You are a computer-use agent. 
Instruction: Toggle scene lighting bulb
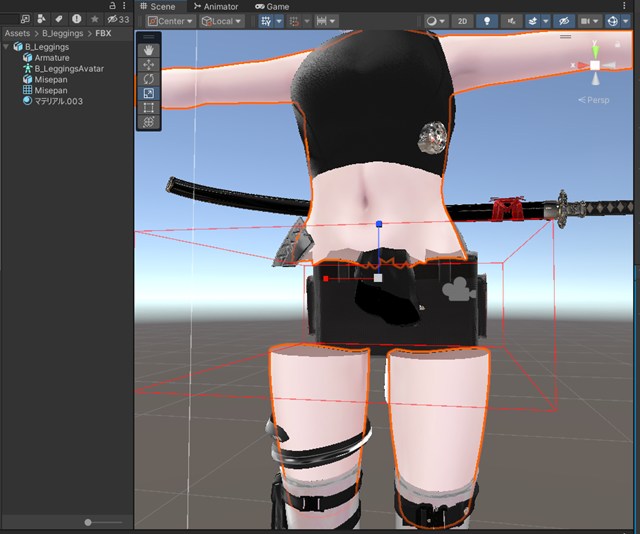(488, 20)
